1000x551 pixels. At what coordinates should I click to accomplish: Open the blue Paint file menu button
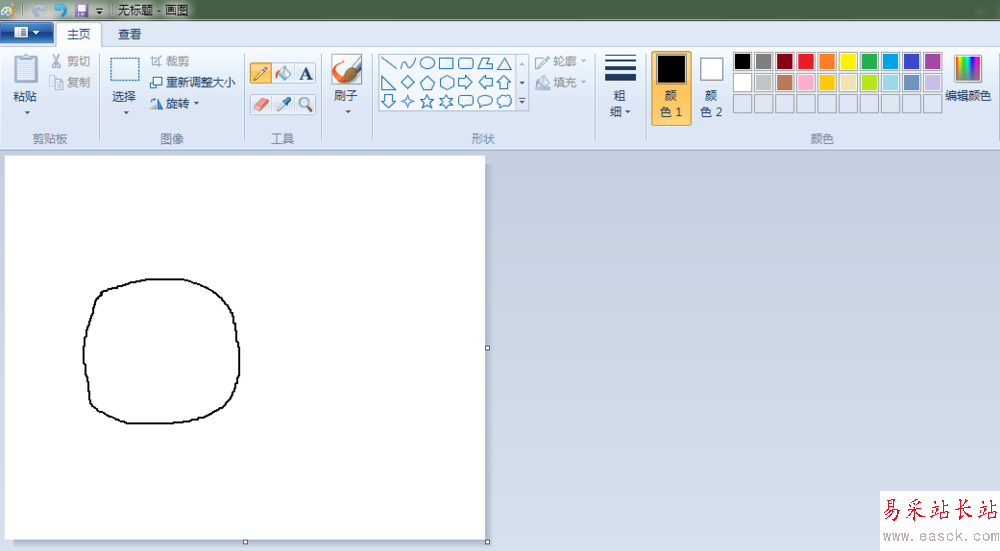(x=27, y=33)
